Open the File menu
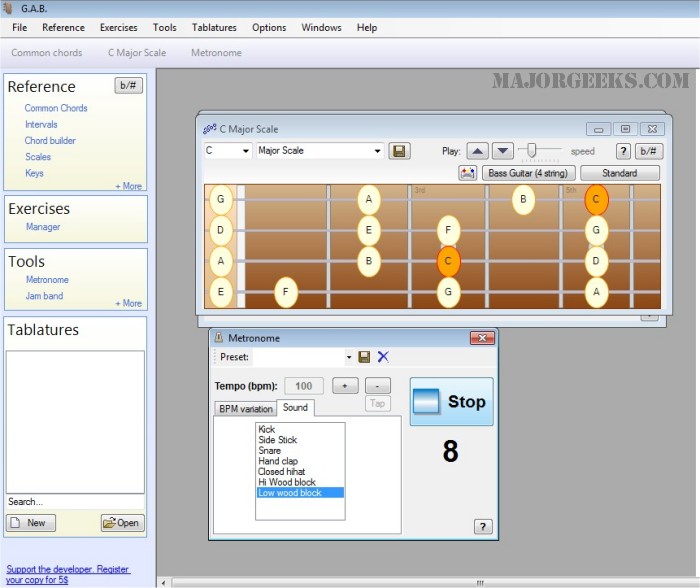 20,28
